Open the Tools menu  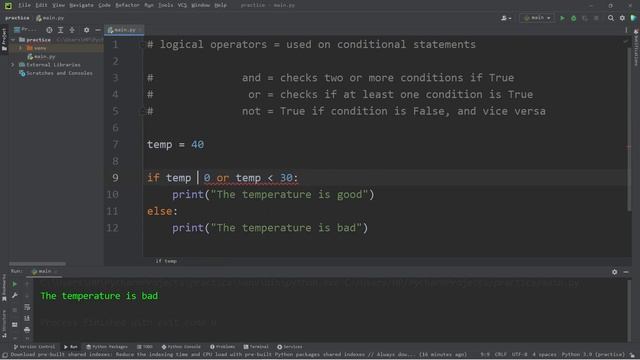[x=166, y=5]
